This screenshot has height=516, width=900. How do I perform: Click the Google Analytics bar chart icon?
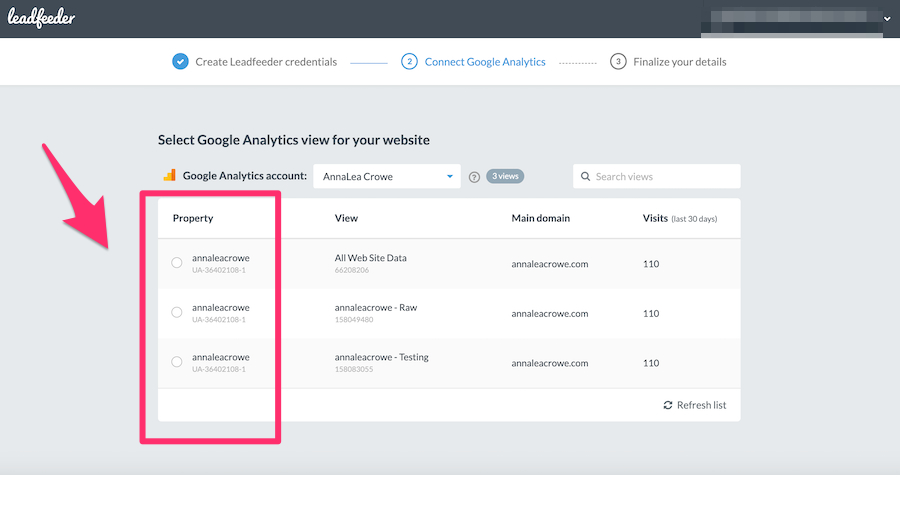click(169, 175)
